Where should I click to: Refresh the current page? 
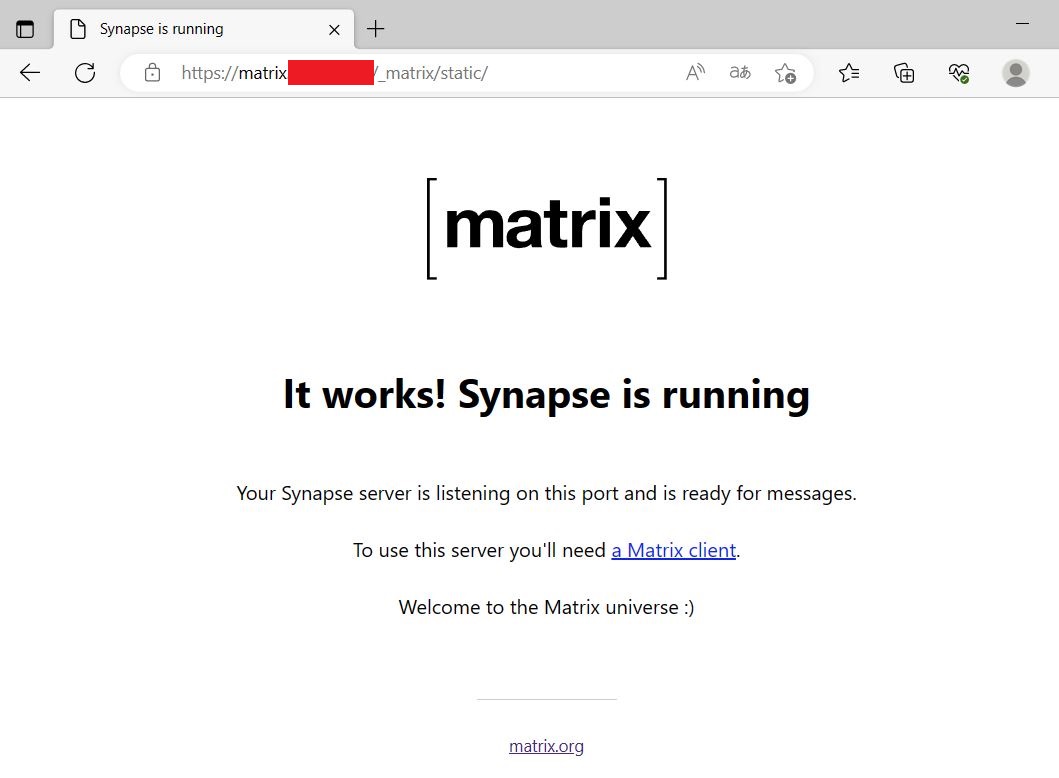[84, 72]
